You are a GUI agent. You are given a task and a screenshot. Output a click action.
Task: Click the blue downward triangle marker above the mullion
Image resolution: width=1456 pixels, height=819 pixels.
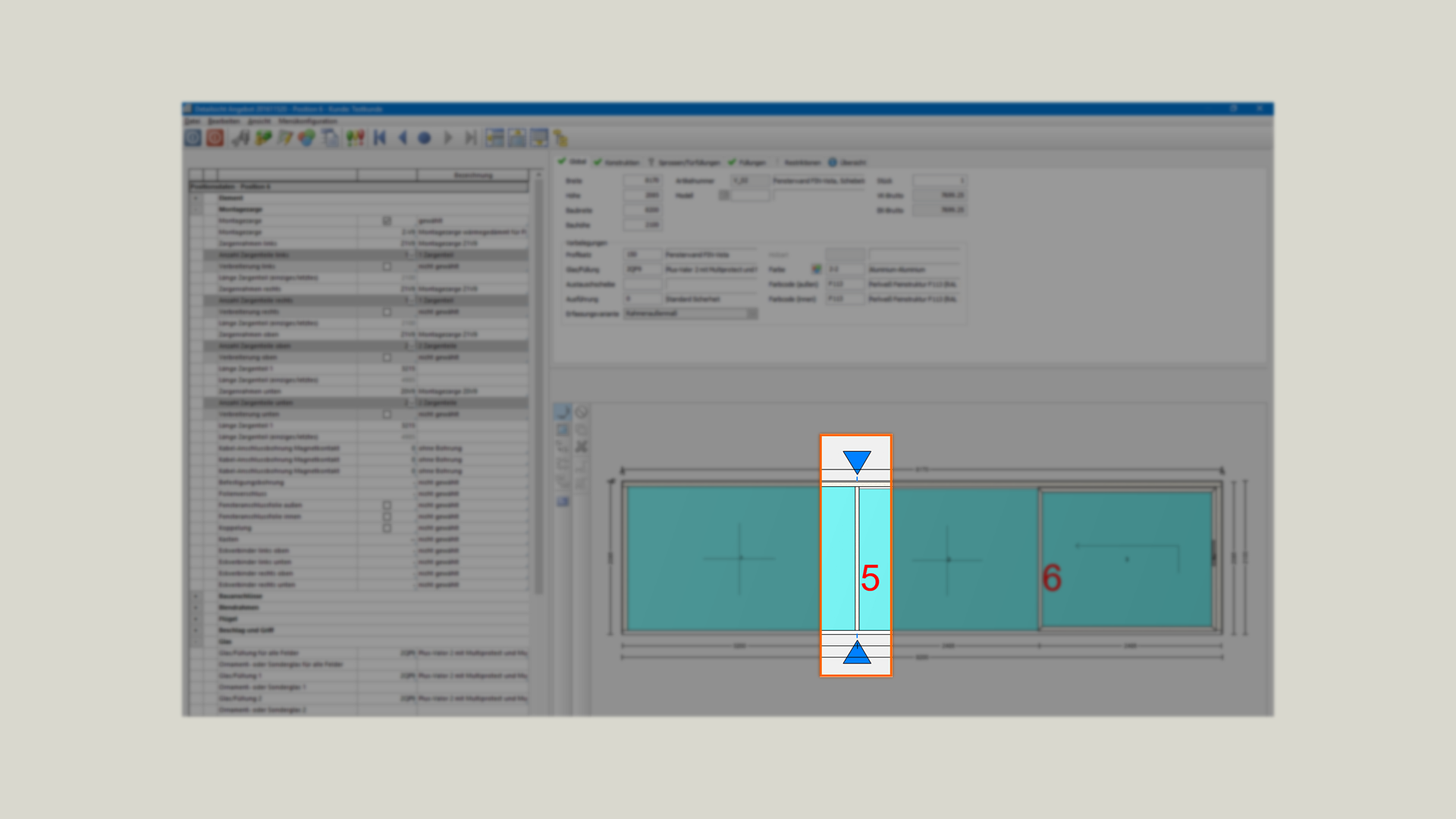click(x=857, y=462)
